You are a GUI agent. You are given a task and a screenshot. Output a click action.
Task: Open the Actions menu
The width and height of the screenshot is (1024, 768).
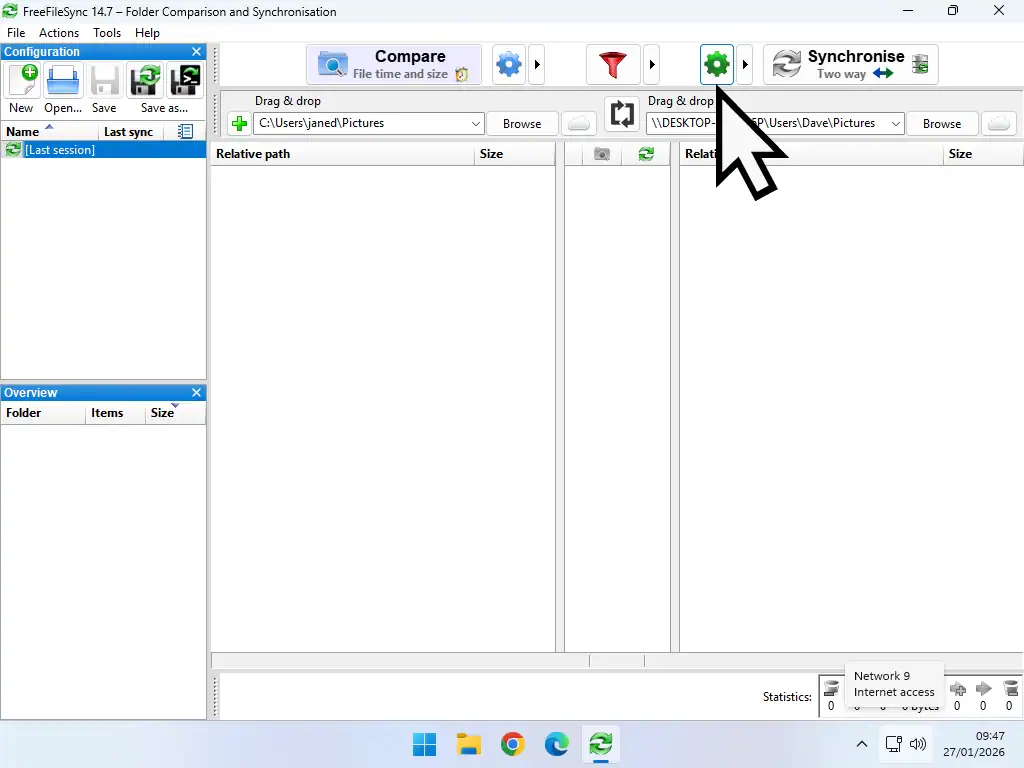point(59,33)
